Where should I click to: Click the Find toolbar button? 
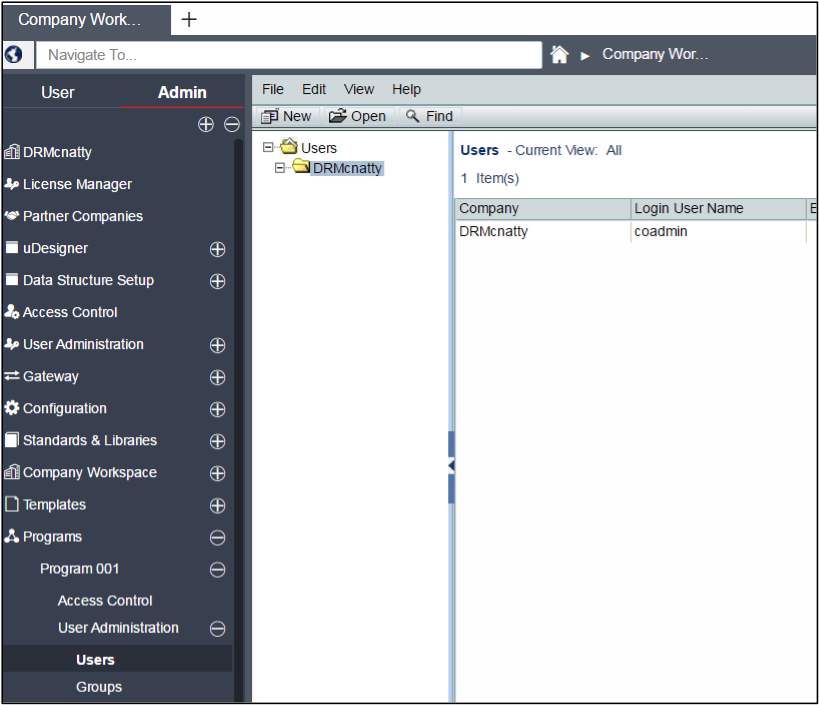coord(430,116)
